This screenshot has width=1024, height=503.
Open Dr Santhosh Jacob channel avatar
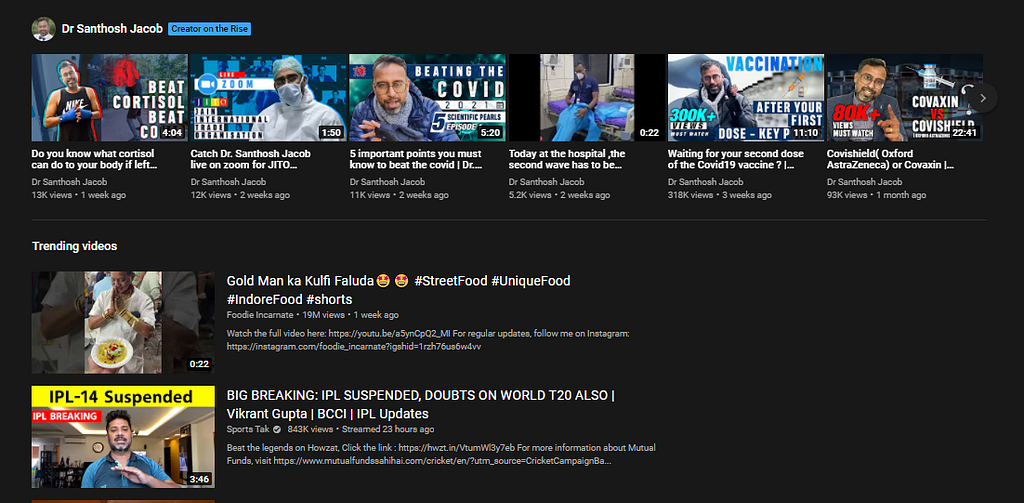point(43,29)
